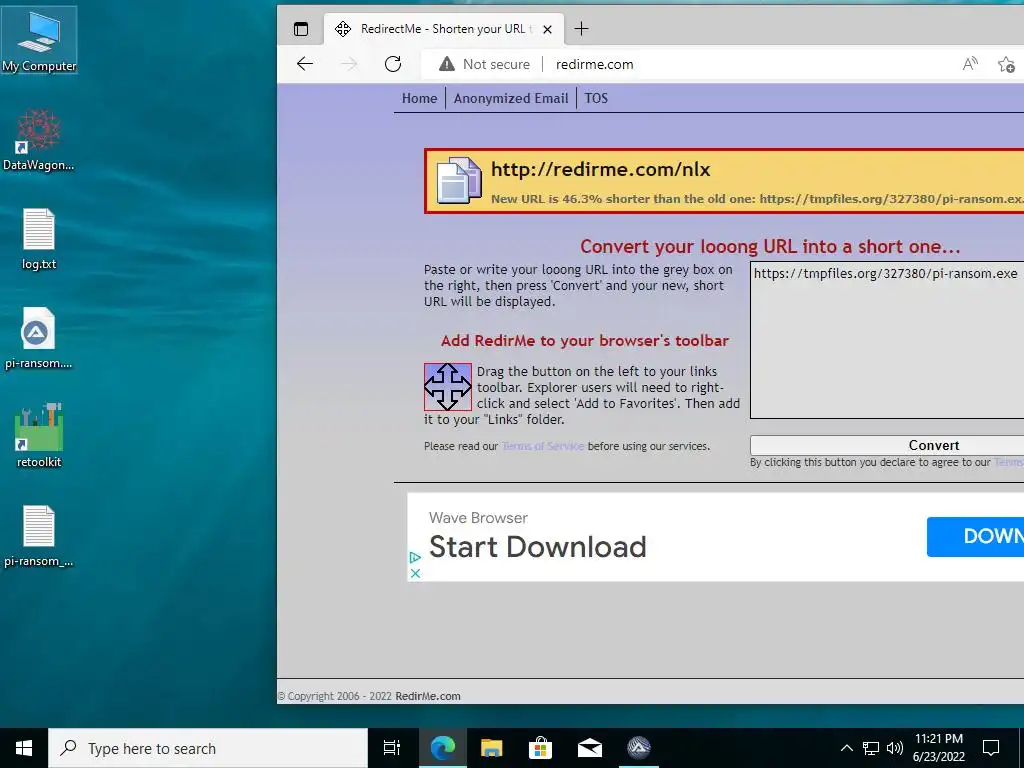Click the AutoIt app taskbar icon
Image resolution: width=1024 pixels, height=768 pixels.
click(639, 748)
